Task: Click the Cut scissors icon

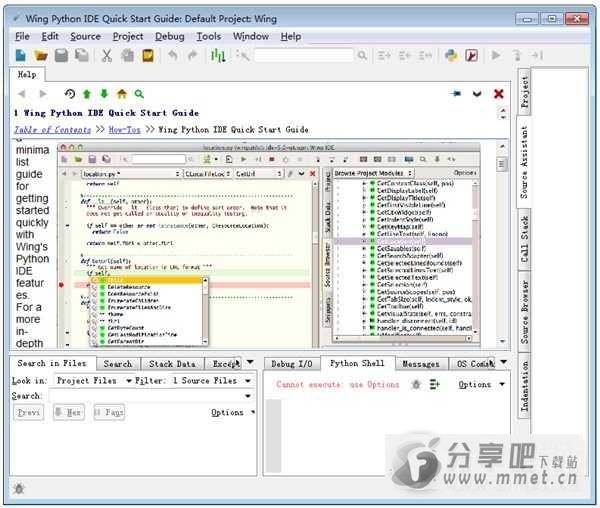Action: pos(106,56)
